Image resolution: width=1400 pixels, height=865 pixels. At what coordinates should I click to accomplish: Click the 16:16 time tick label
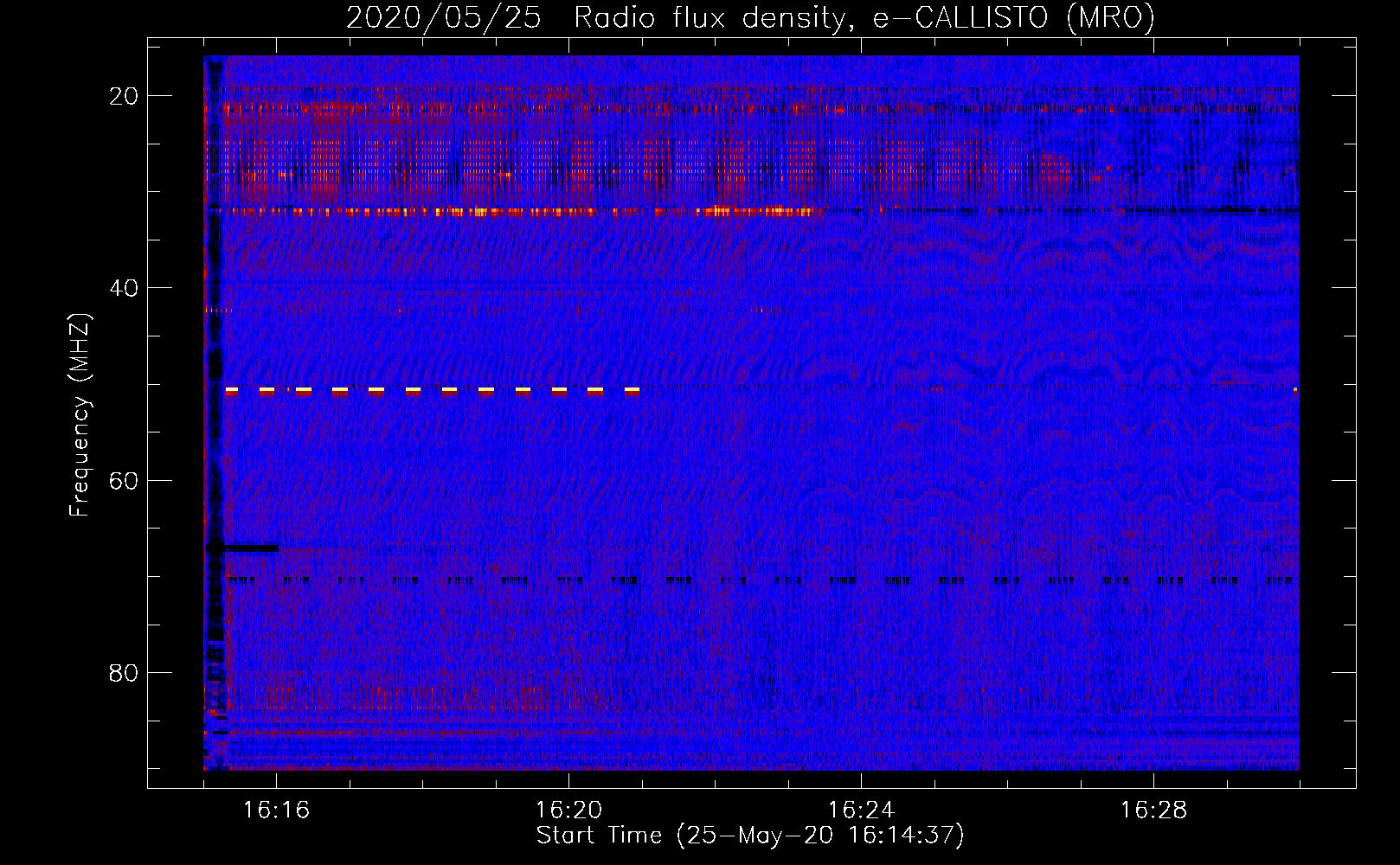(276, 810)
